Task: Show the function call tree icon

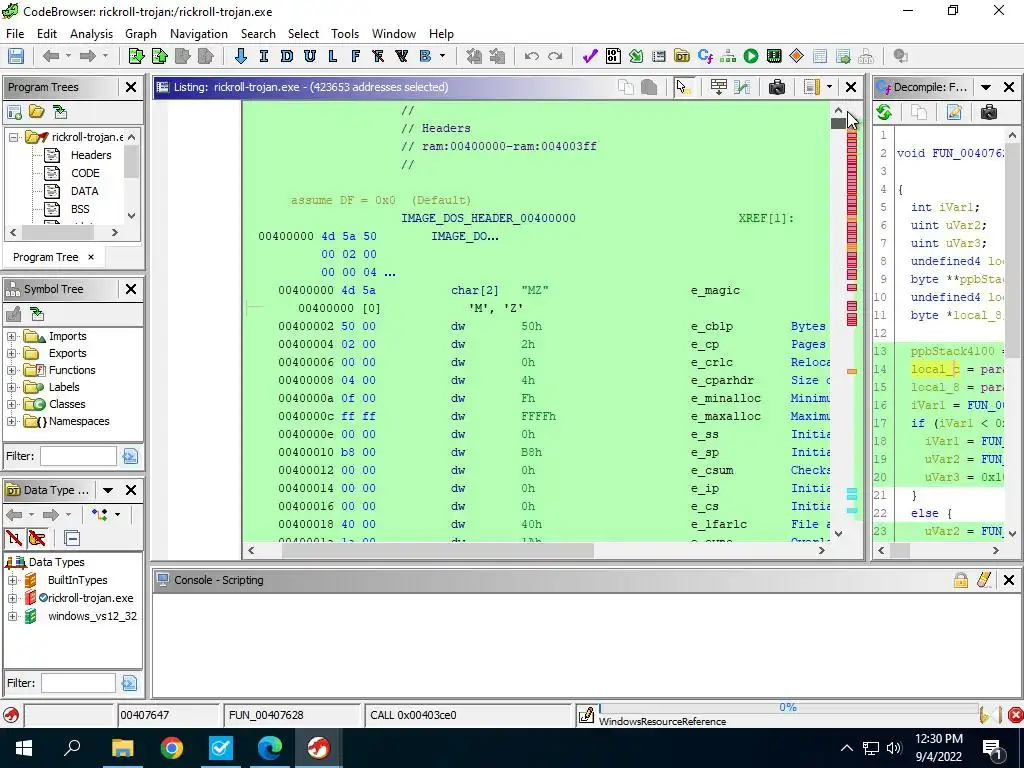Action: [x=728, y=56]
